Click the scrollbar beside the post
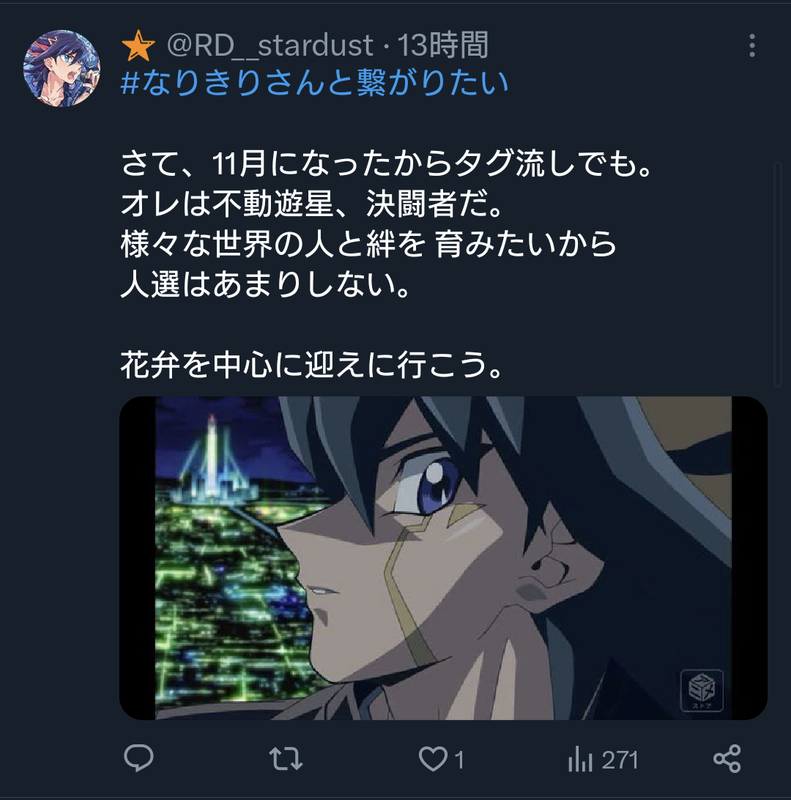This screenshot has width=791, height=800. (777, 274)
